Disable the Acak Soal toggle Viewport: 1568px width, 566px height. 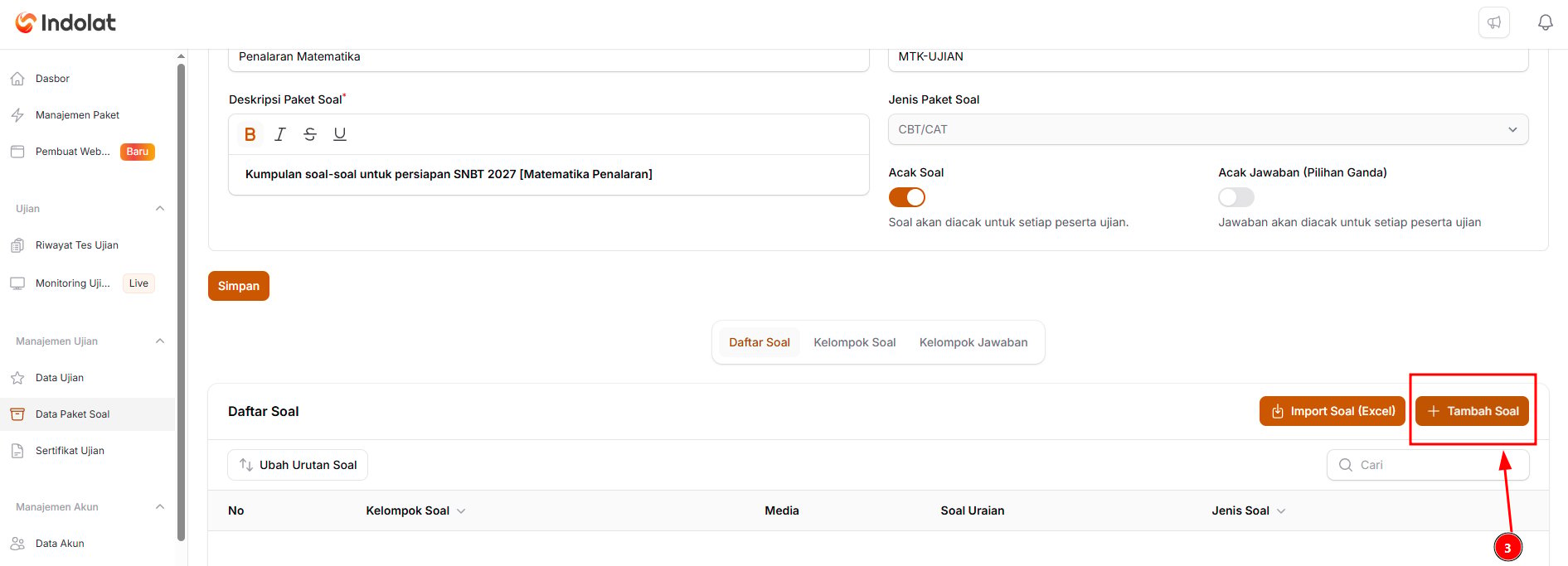click(906, 197)
